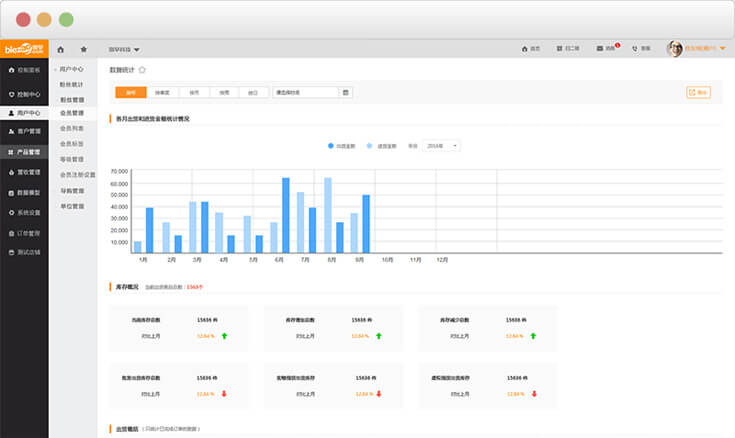This screenshot has height=438, width=735.
Task: Select 会员管理 in the secondary sidebar menu
Action: 72,113
